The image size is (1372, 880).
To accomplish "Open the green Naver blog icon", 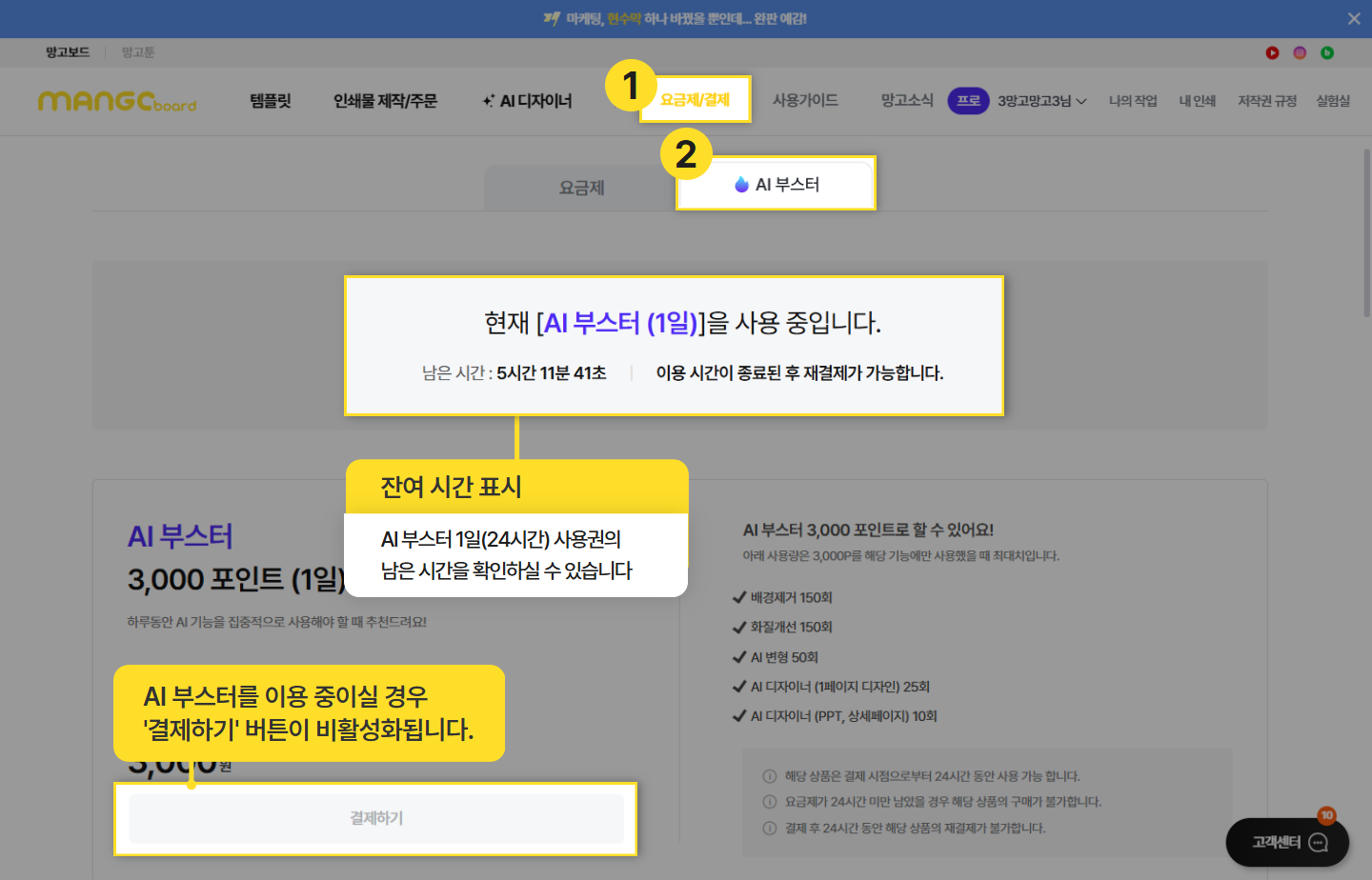I will pyautogui.click(x=1327, y=52).
